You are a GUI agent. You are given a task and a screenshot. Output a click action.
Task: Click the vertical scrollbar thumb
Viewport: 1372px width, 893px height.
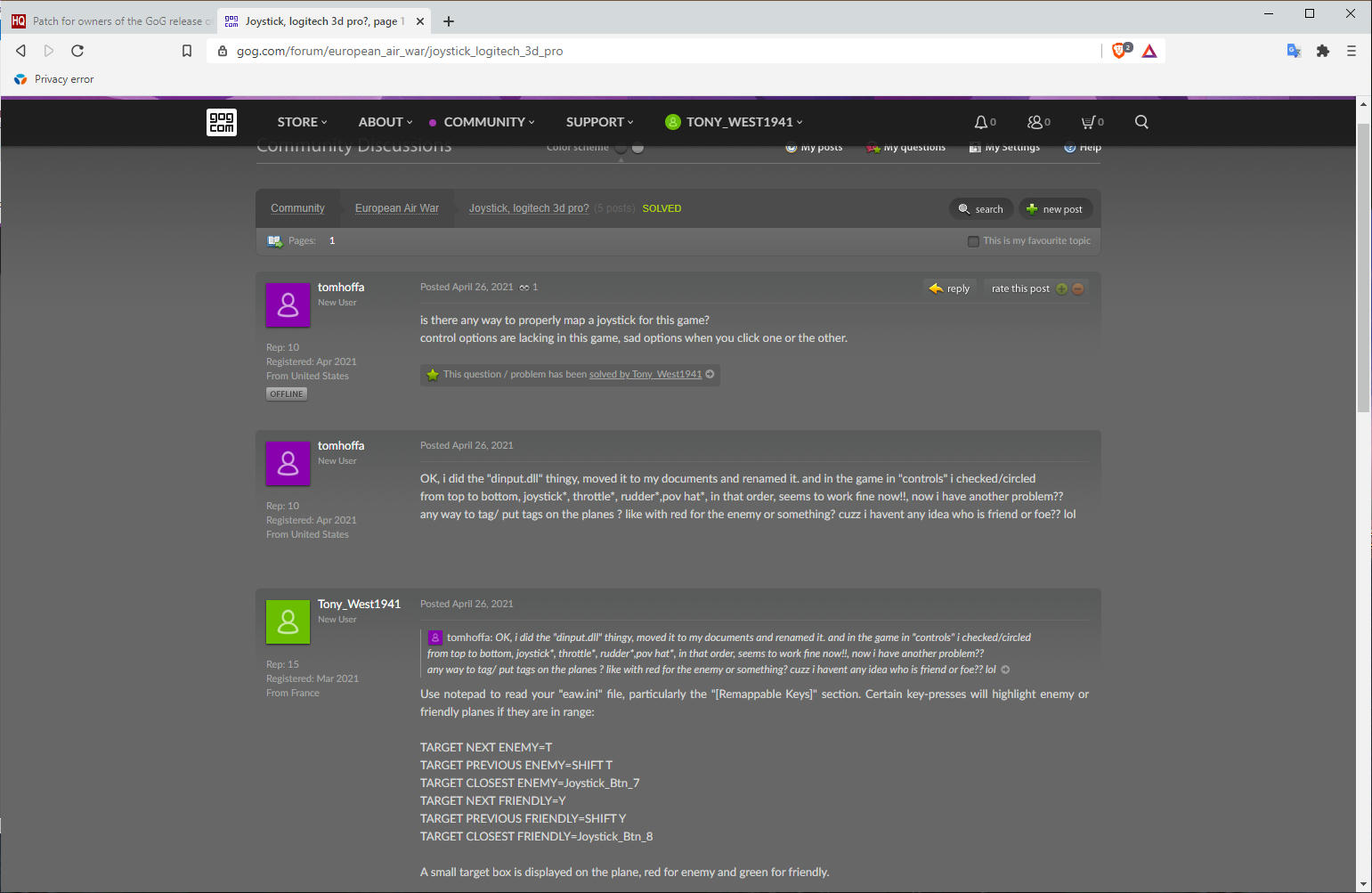[x=1363, y=267]
